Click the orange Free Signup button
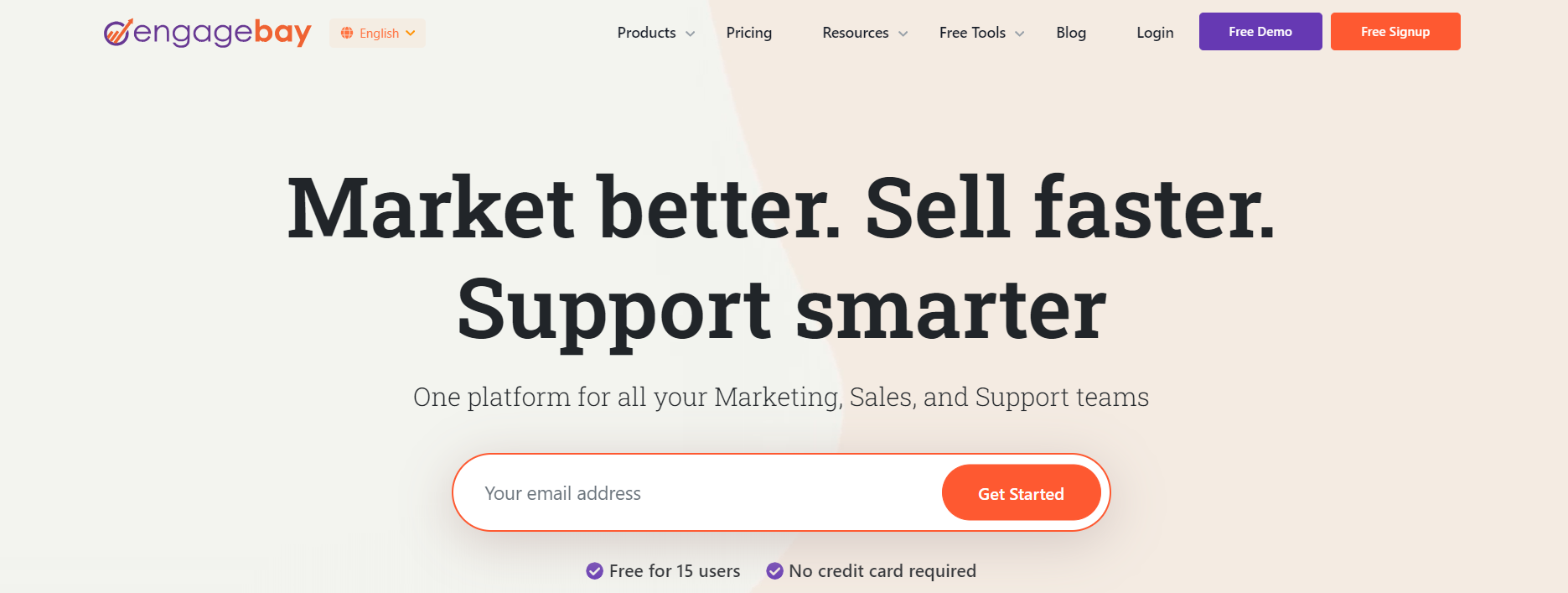1568x593 pixels. [x=1395, y=32]
